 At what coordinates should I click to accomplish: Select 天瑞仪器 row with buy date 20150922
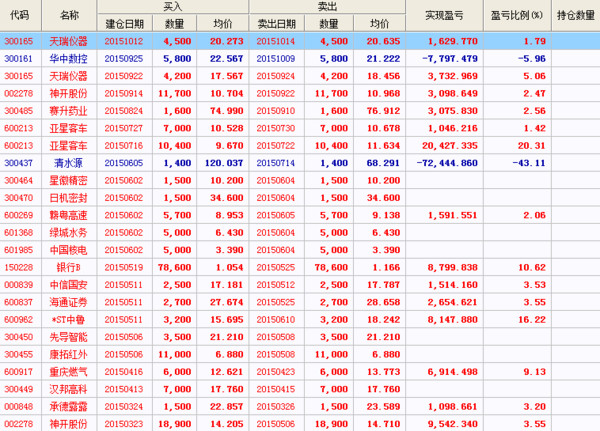point(300,76)
